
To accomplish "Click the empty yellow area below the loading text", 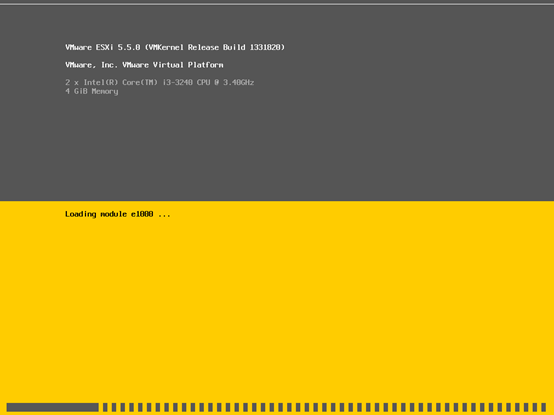I will point(277,307).
